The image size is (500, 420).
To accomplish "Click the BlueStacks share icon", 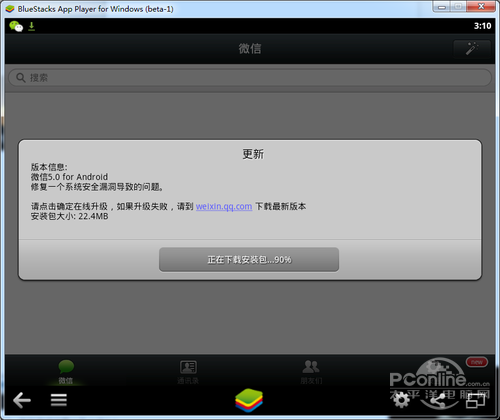I will [x=438, y=400].
